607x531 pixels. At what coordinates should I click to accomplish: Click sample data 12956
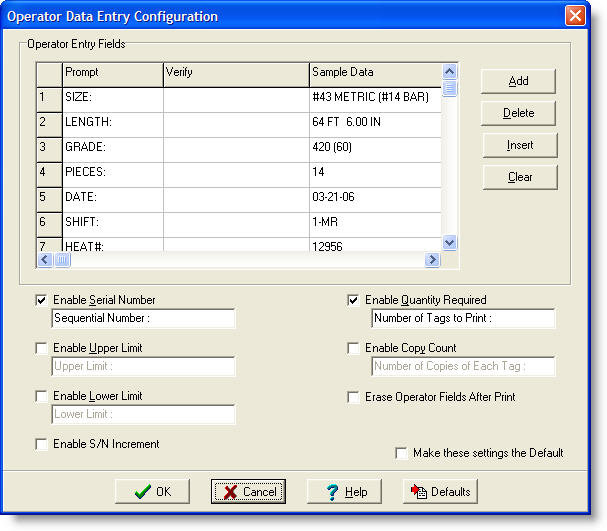click(x=376, y=245)
